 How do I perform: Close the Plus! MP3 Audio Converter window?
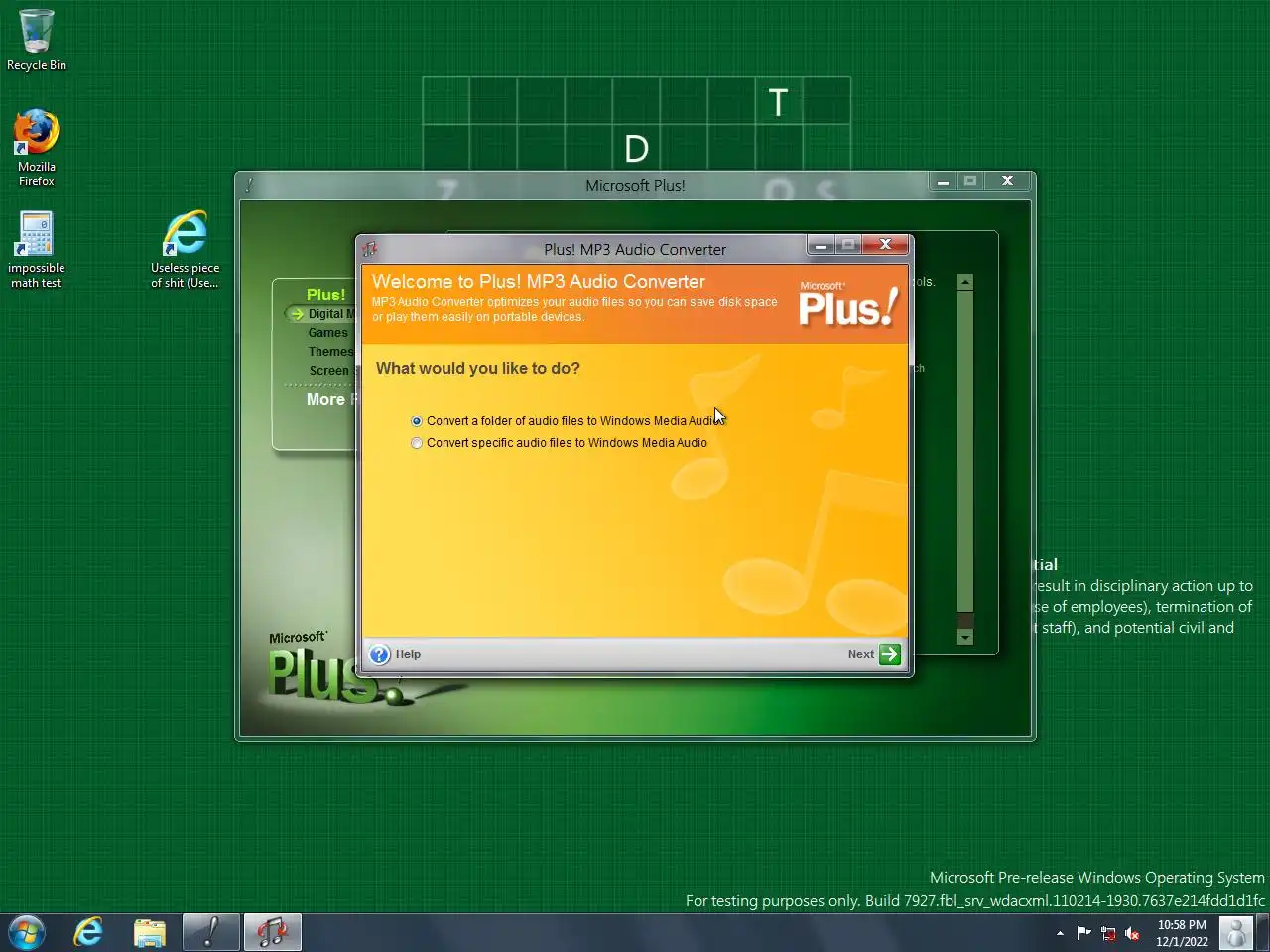[885, 244]
